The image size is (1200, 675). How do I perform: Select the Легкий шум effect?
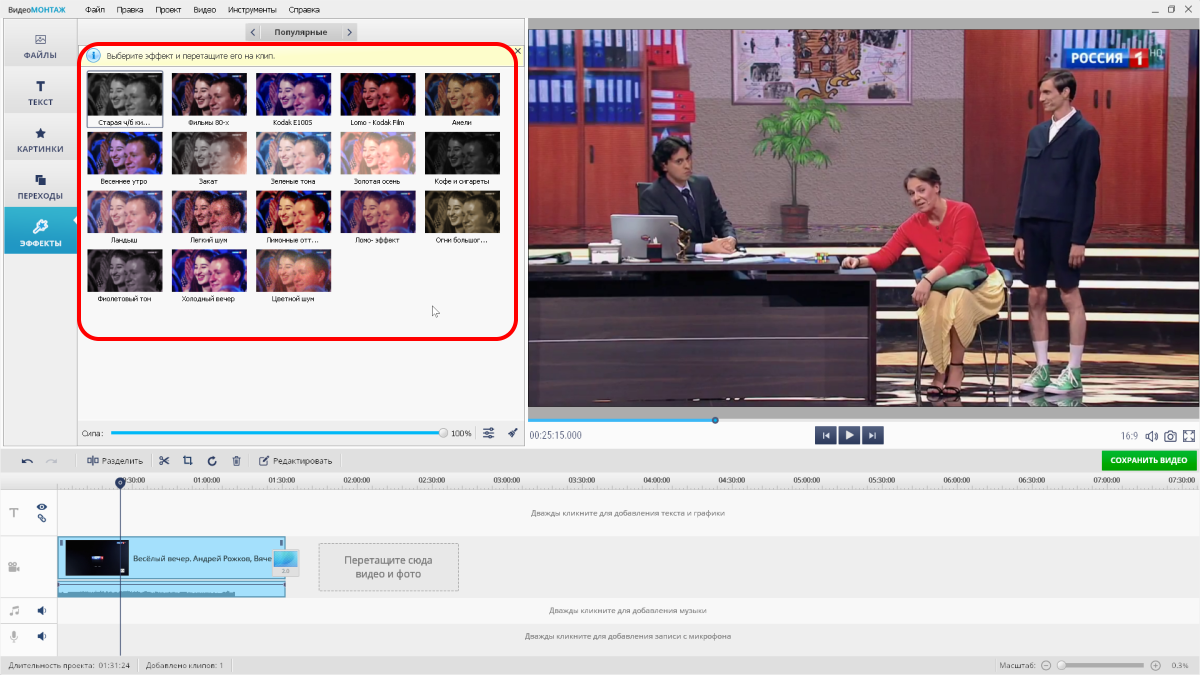click(x=209, y=217)
